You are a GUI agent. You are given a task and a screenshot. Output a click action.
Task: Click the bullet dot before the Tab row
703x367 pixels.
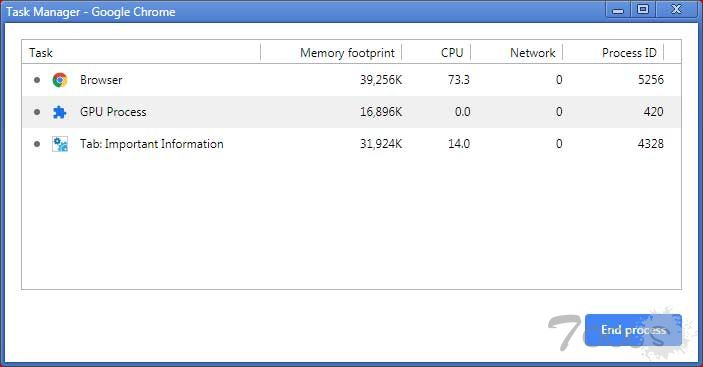click(x=37, y=144)
